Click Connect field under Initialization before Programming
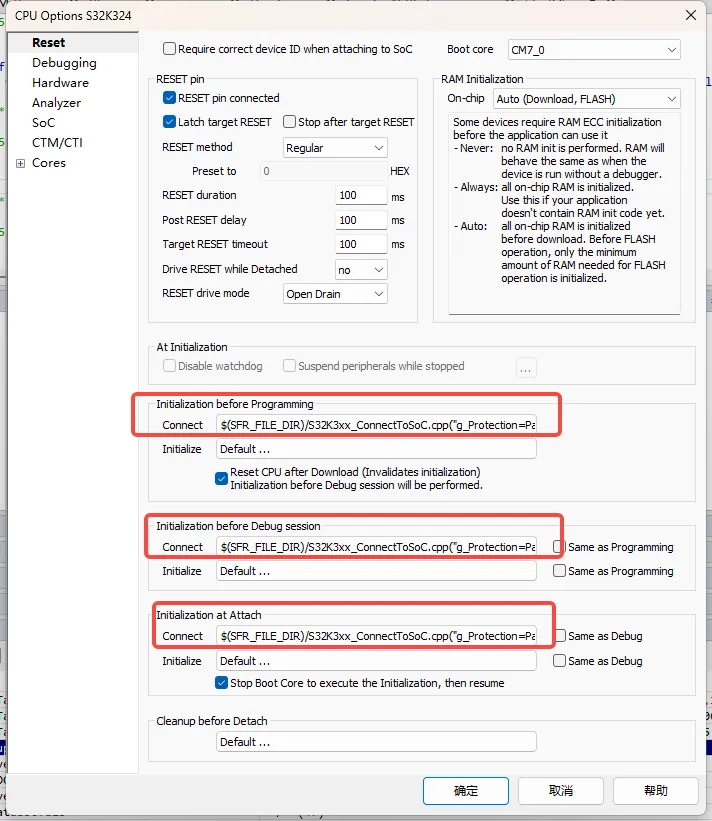Image resolution: width=712 pixels, height=821 pixels. click(x=376, y=425)
